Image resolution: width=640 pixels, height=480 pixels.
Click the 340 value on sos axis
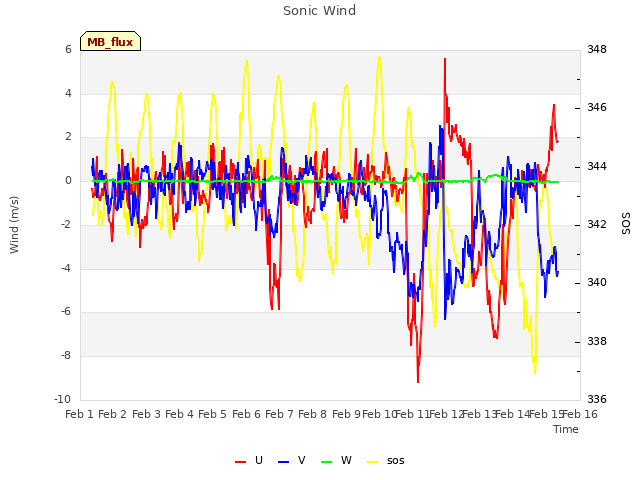597,282
